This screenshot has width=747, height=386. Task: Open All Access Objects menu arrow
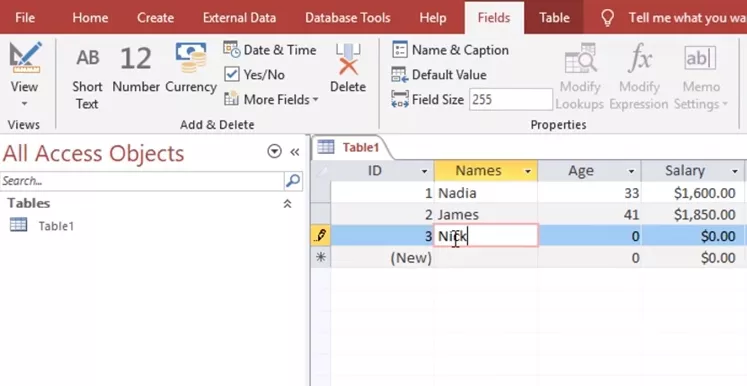tap(274, 152)
